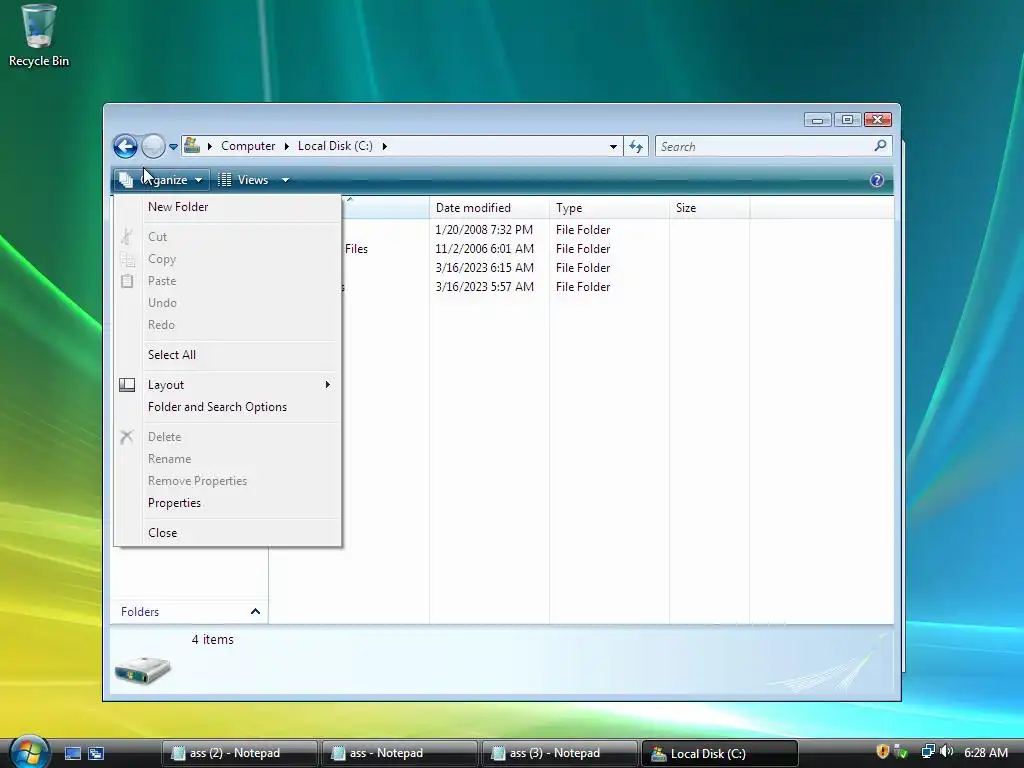Select the Local Disk (C:) breadcrumb

(x=335, y=146)
